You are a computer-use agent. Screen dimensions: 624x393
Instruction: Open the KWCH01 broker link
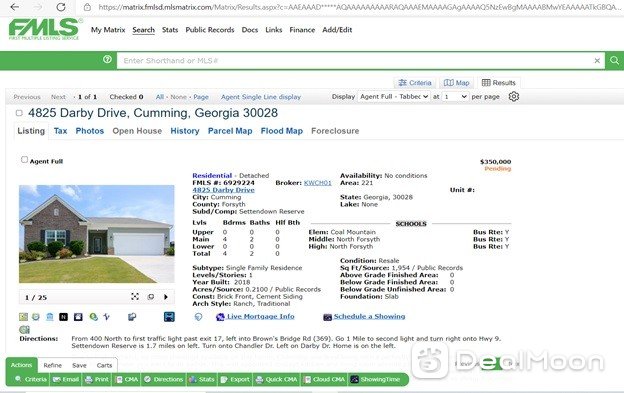(318, 183)
